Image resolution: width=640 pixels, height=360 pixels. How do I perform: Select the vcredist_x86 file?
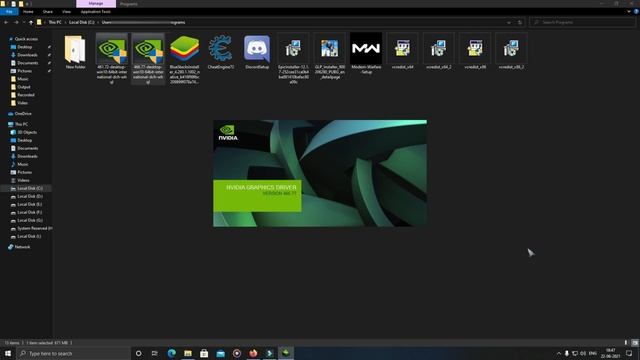coord(475,52)
